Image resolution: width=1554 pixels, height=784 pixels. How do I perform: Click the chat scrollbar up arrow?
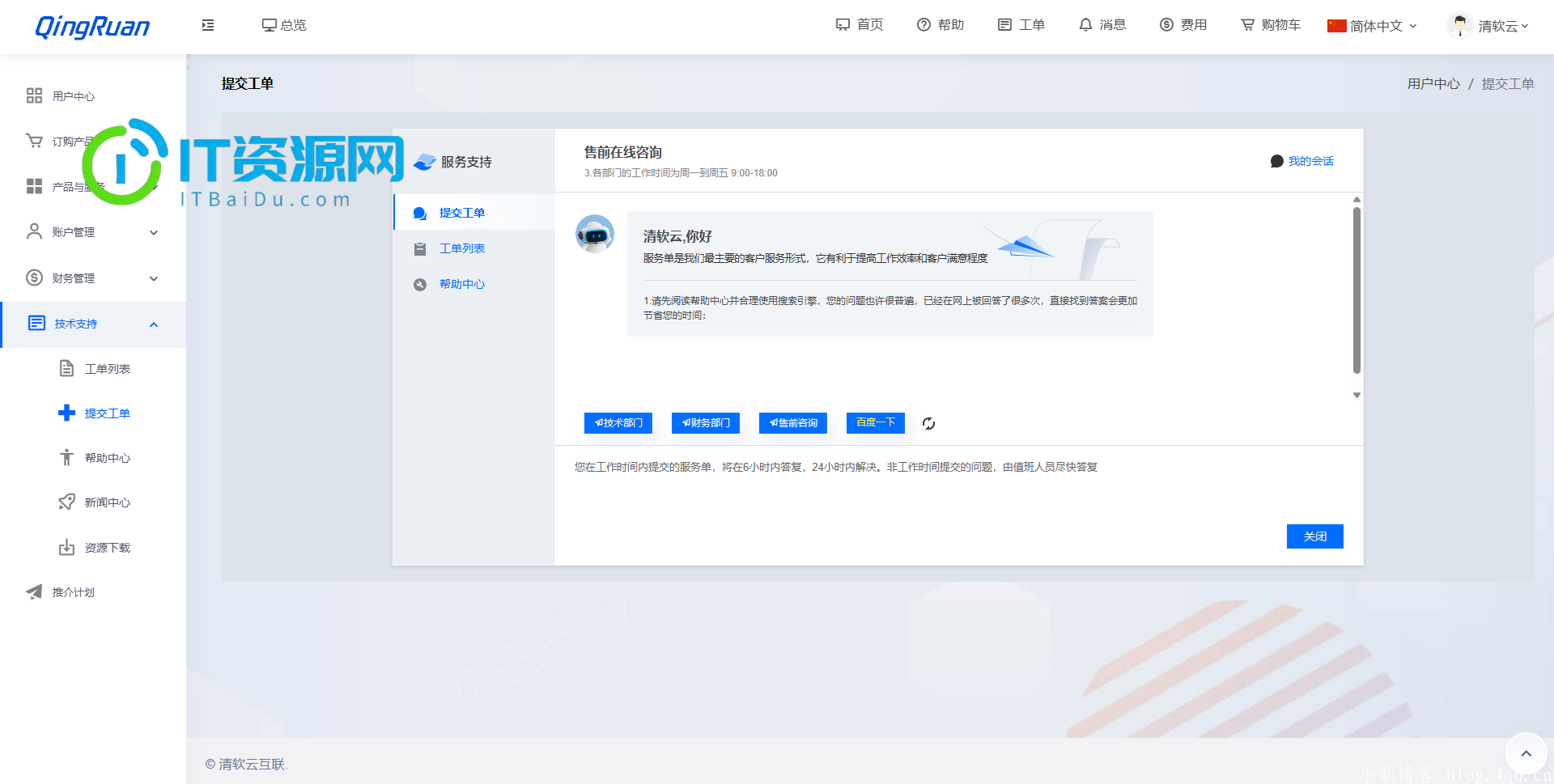[x=1357, y=199]
